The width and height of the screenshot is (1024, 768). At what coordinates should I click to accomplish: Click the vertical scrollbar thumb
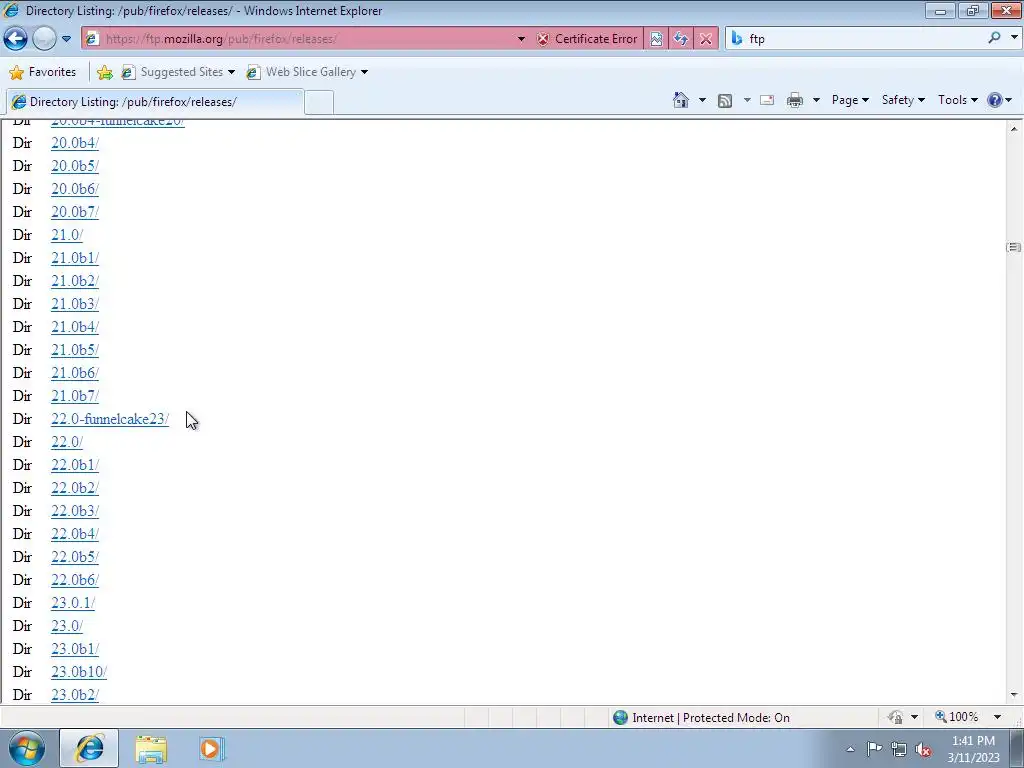(x=1014, y=248)
